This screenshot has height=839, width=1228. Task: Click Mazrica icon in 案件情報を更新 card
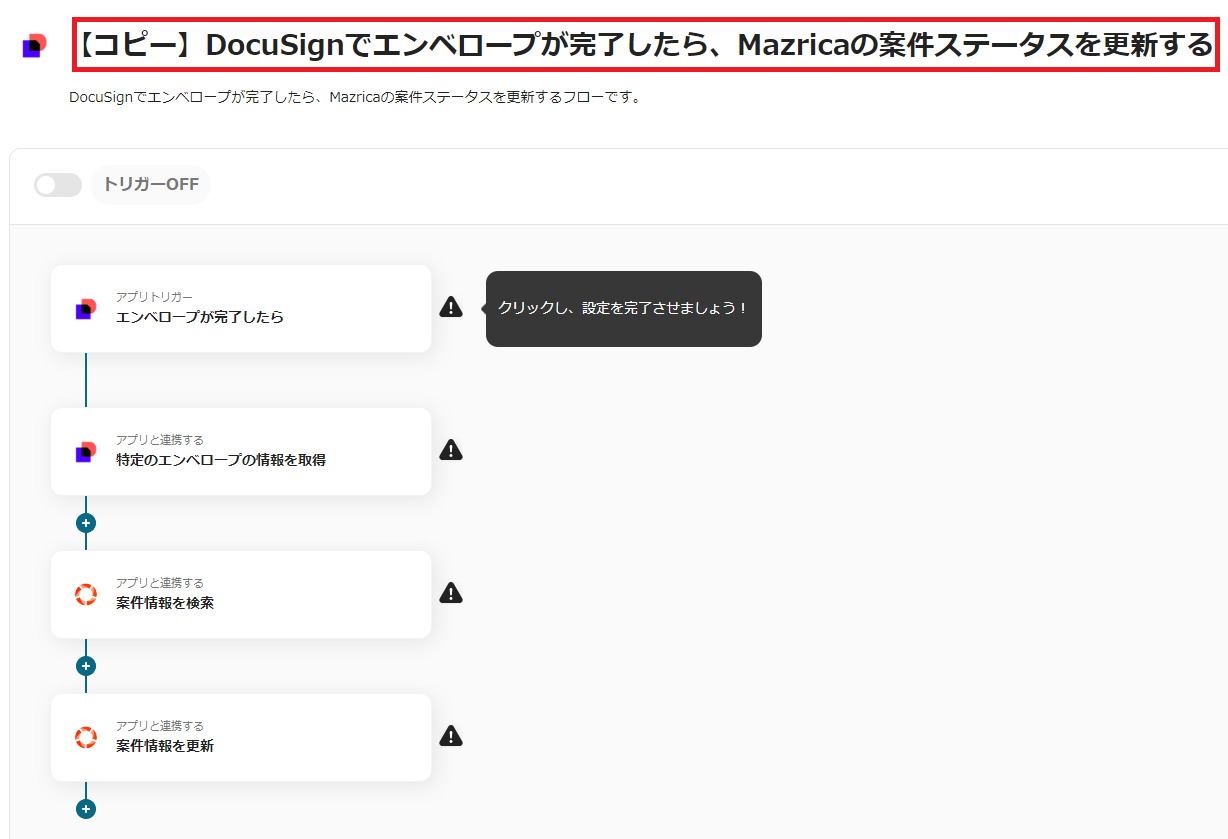(x=86, y=738)
